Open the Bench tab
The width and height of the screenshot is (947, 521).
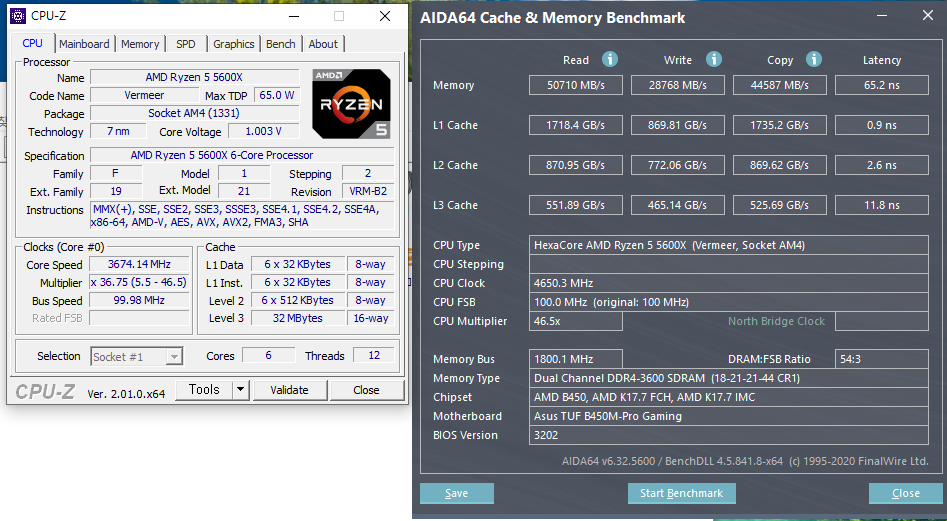281,44
